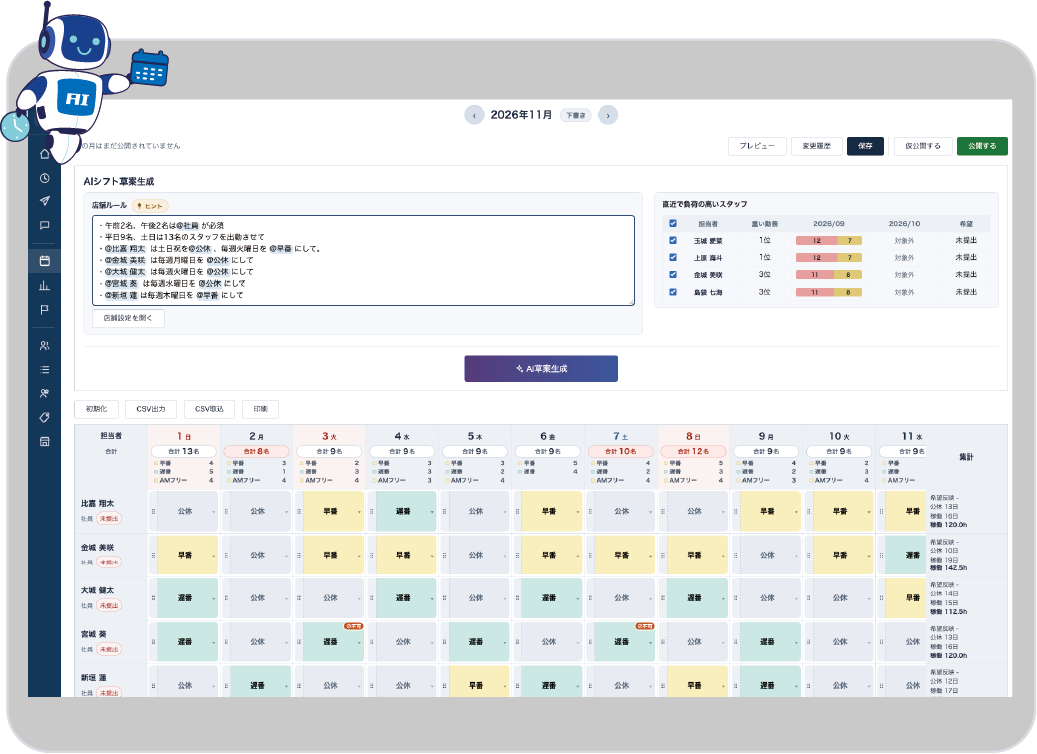Uncheck the 金城 美咲 checkbox in load table

point(673,274)
